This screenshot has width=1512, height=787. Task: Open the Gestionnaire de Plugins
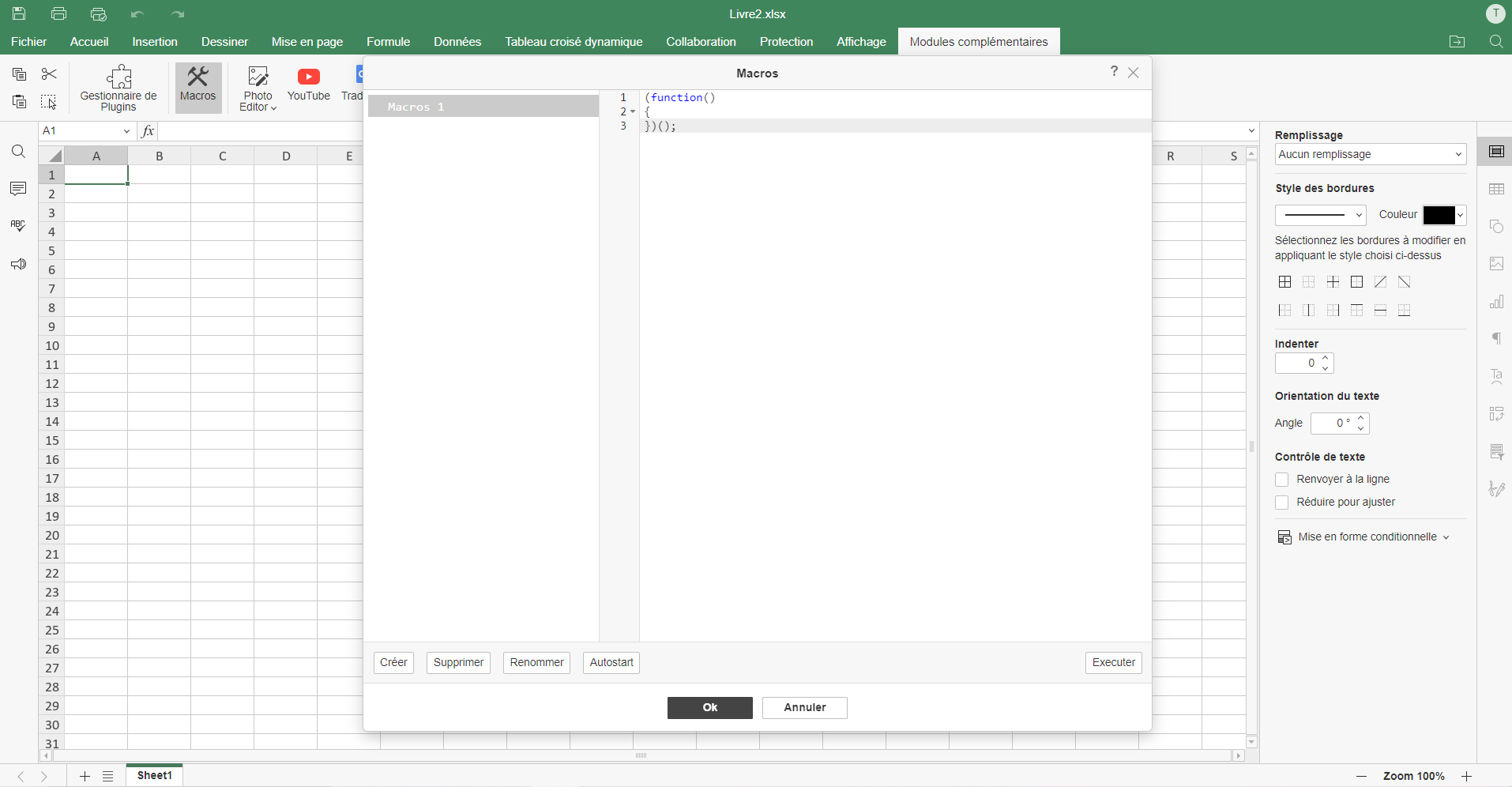118,88
